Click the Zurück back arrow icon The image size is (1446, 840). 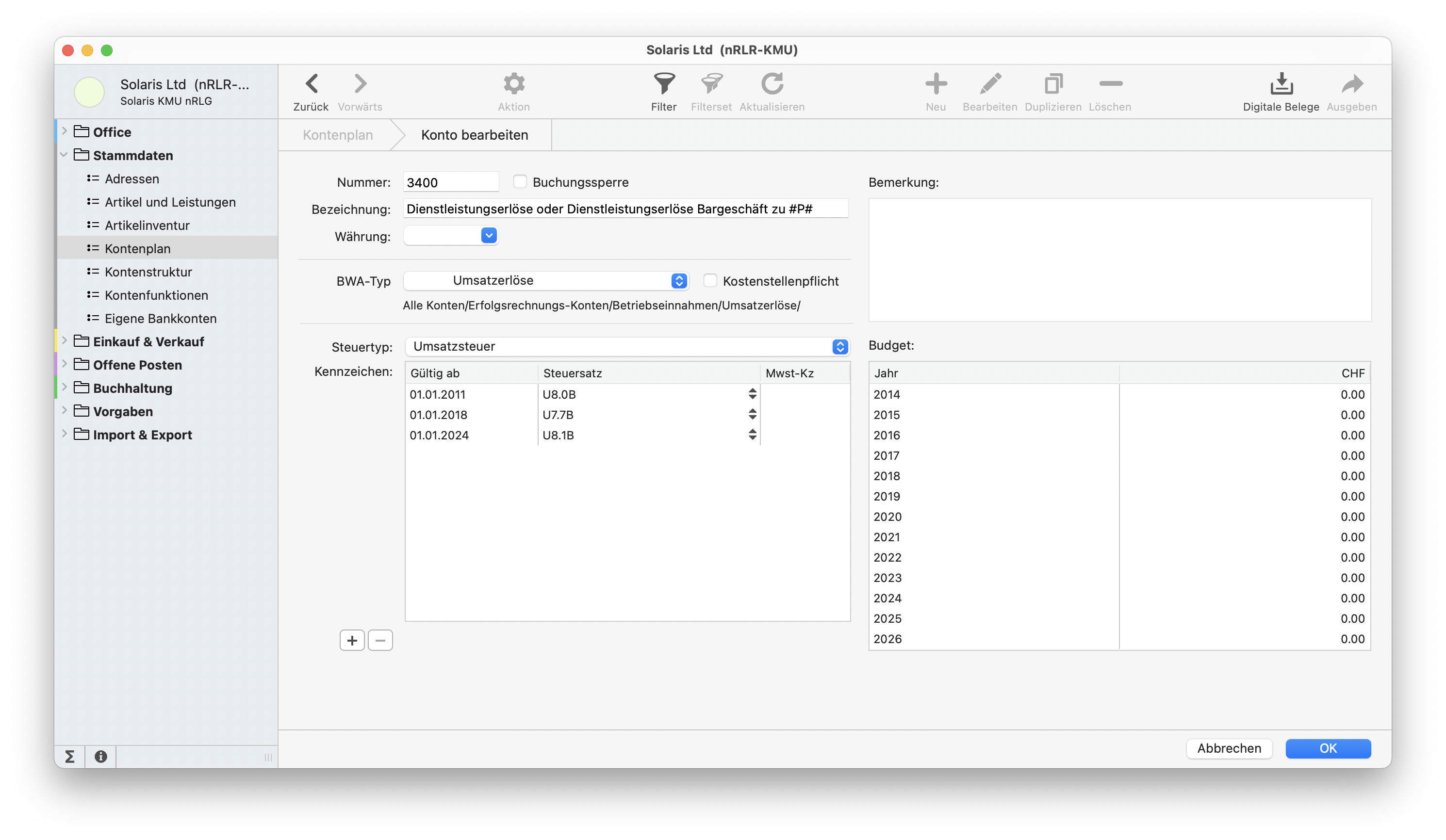point(311,84)
